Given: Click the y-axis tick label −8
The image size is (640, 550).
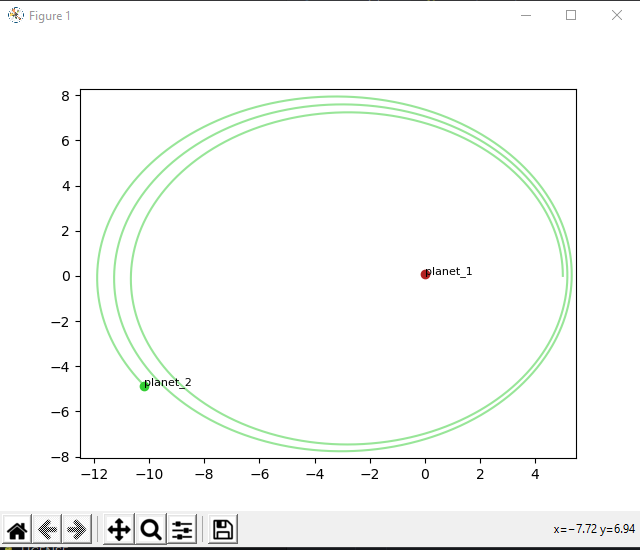Looking at the screenshot, I should pyautogui.click(x=60, y=457).
